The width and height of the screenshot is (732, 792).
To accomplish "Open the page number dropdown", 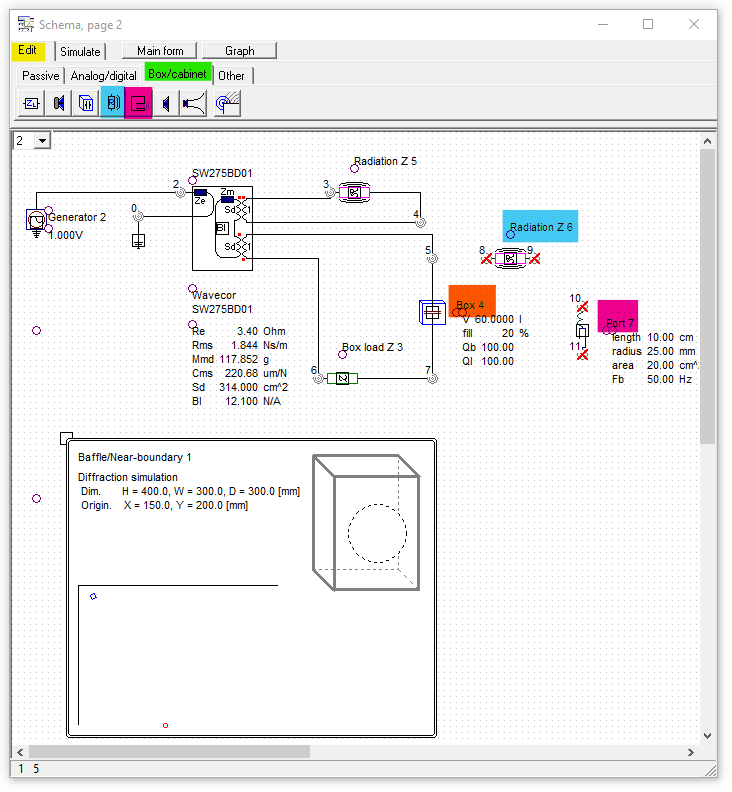I will tap(42, 141).
